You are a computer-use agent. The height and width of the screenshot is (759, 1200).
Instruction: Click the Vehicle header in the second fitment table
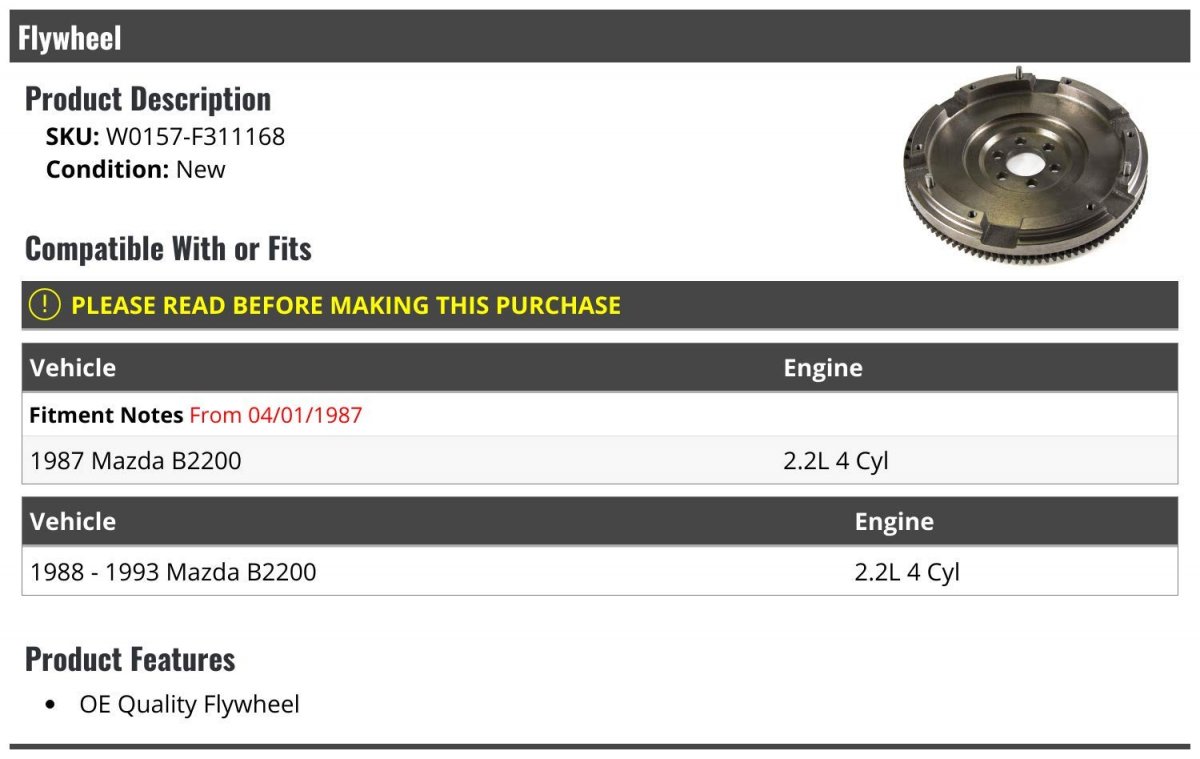point(73,522)
